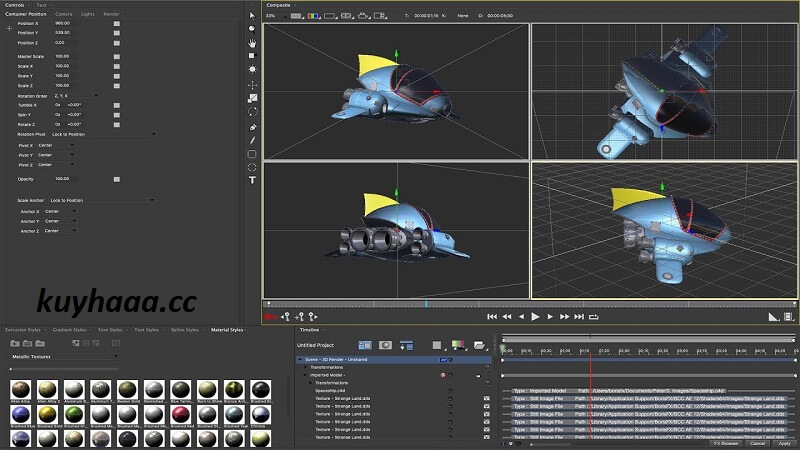Select the camera tool icon
800x450 pixels.
coord(252,56)
